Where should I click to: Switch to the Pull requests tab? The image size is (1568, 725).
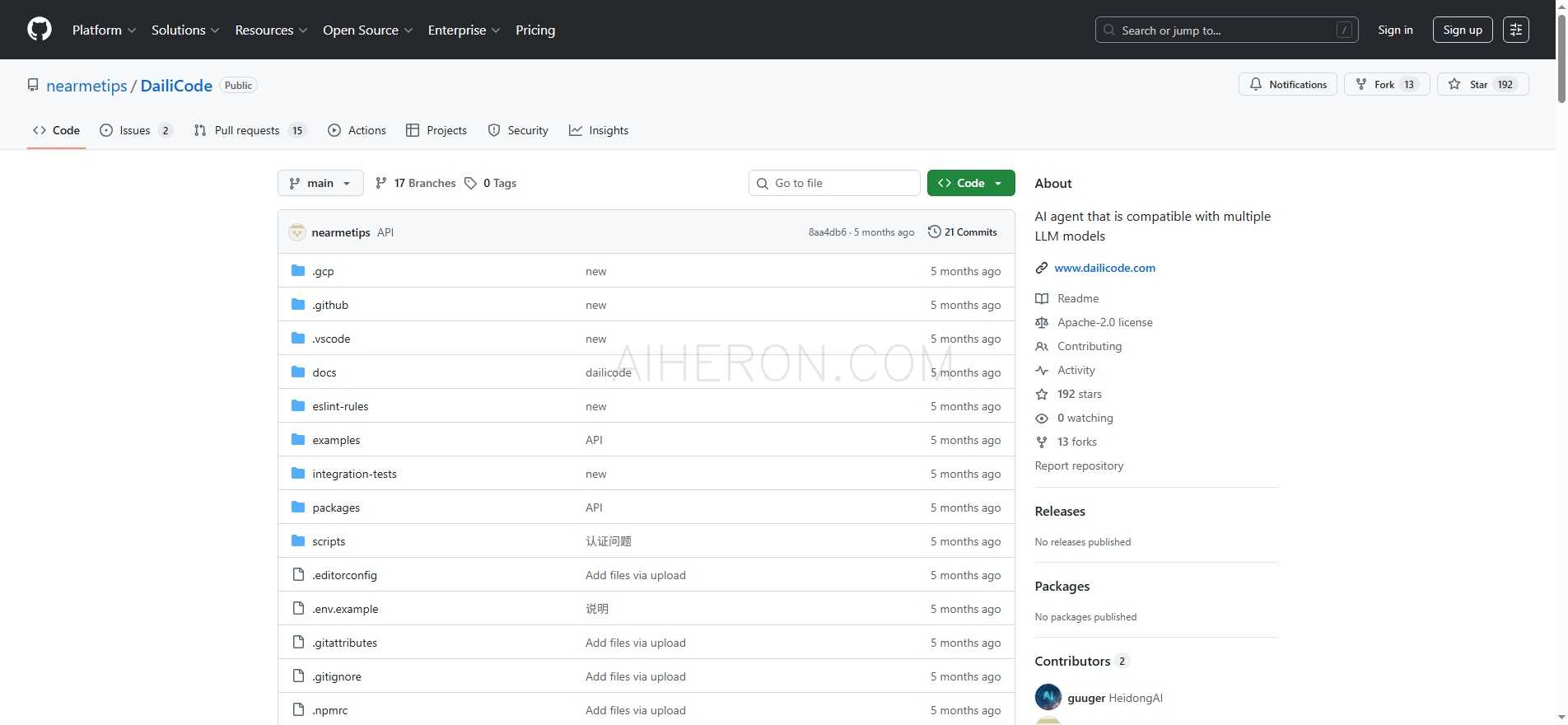click(x=249, y=130)
